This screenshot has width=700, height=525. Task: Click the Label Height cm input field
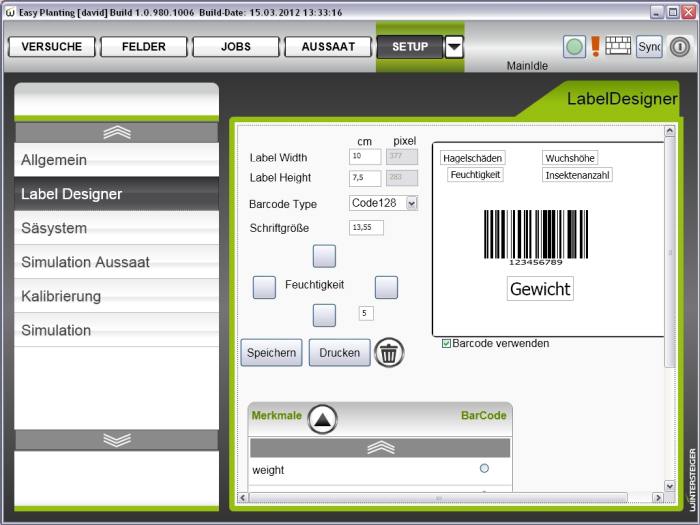click(365, 178)
